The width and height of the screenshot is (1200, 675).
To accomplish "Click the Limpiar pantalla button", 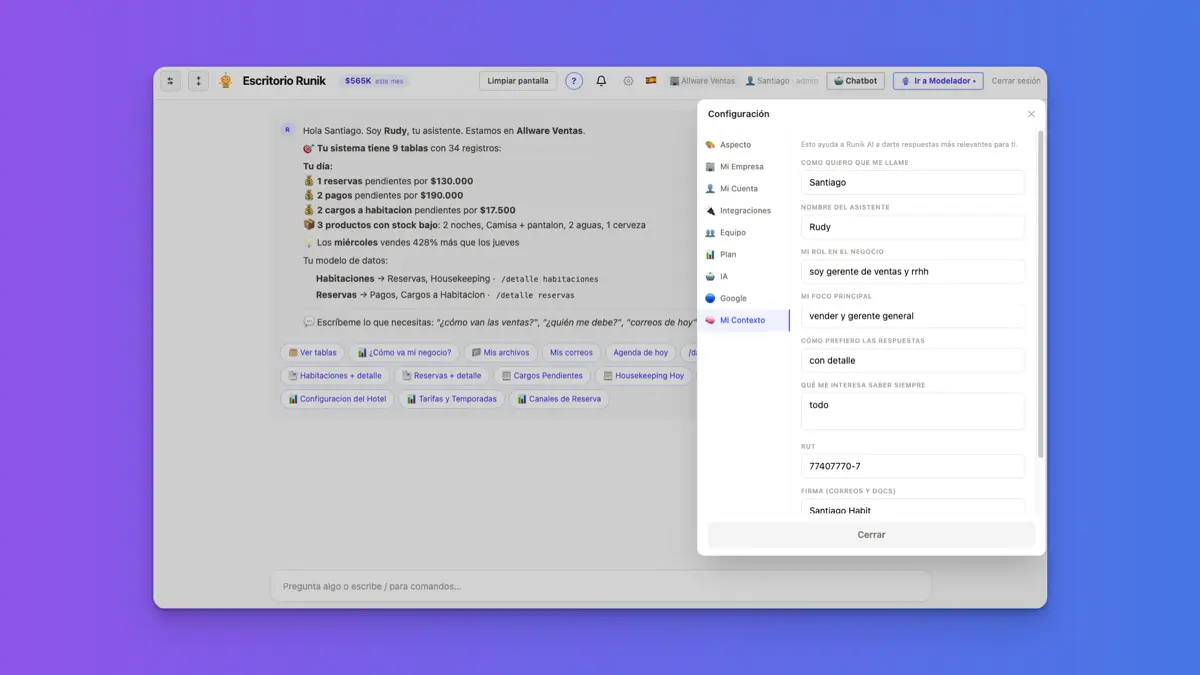I will coord(518,81).
